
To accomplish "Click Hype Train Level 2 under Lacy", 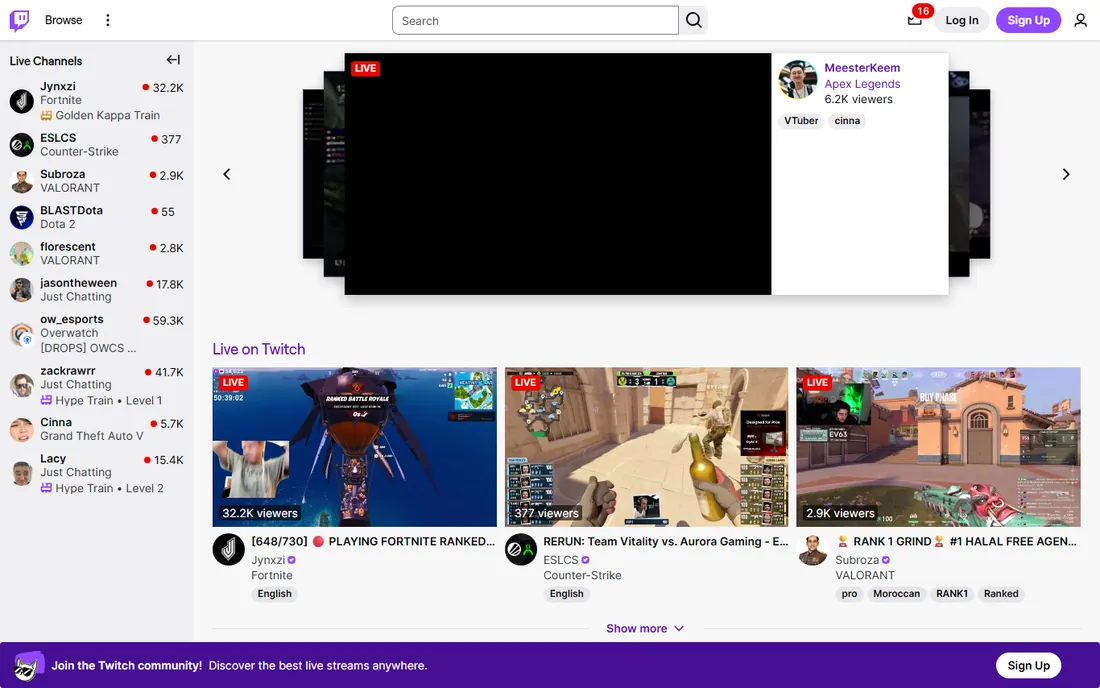I will pos(102,488).
